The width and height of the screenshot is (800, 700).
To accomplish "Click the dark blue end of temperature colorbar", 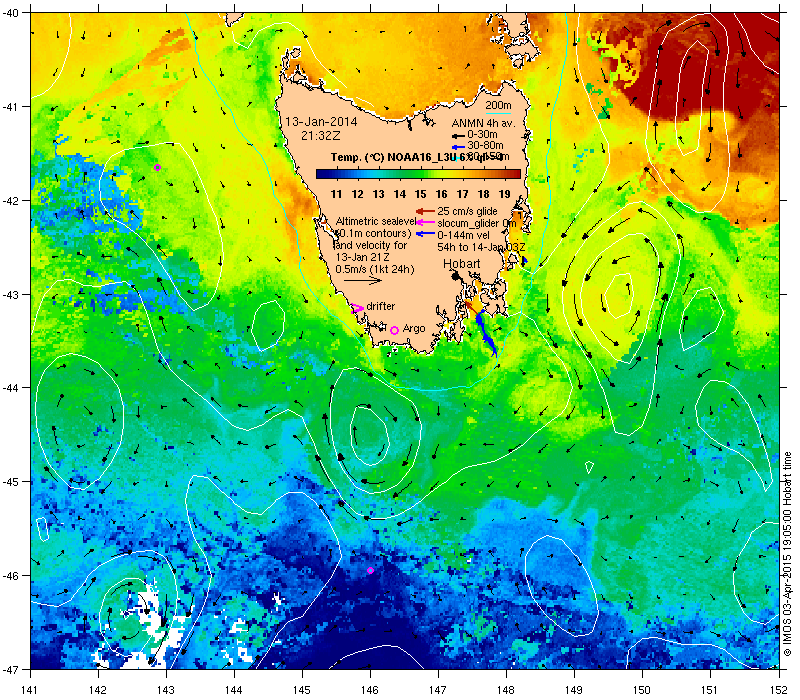I will click(x=321, y=174).
